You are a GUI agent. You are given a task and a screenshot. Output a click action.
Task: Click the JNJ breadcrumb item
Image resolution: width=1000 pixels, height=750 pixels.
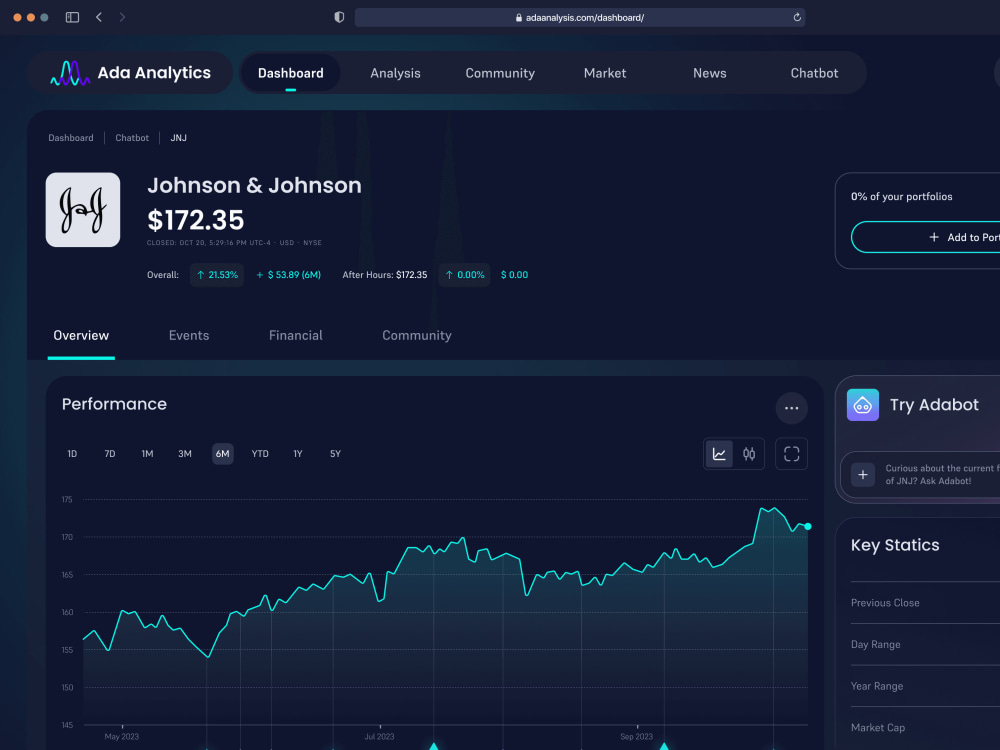[x=179, y=138]
